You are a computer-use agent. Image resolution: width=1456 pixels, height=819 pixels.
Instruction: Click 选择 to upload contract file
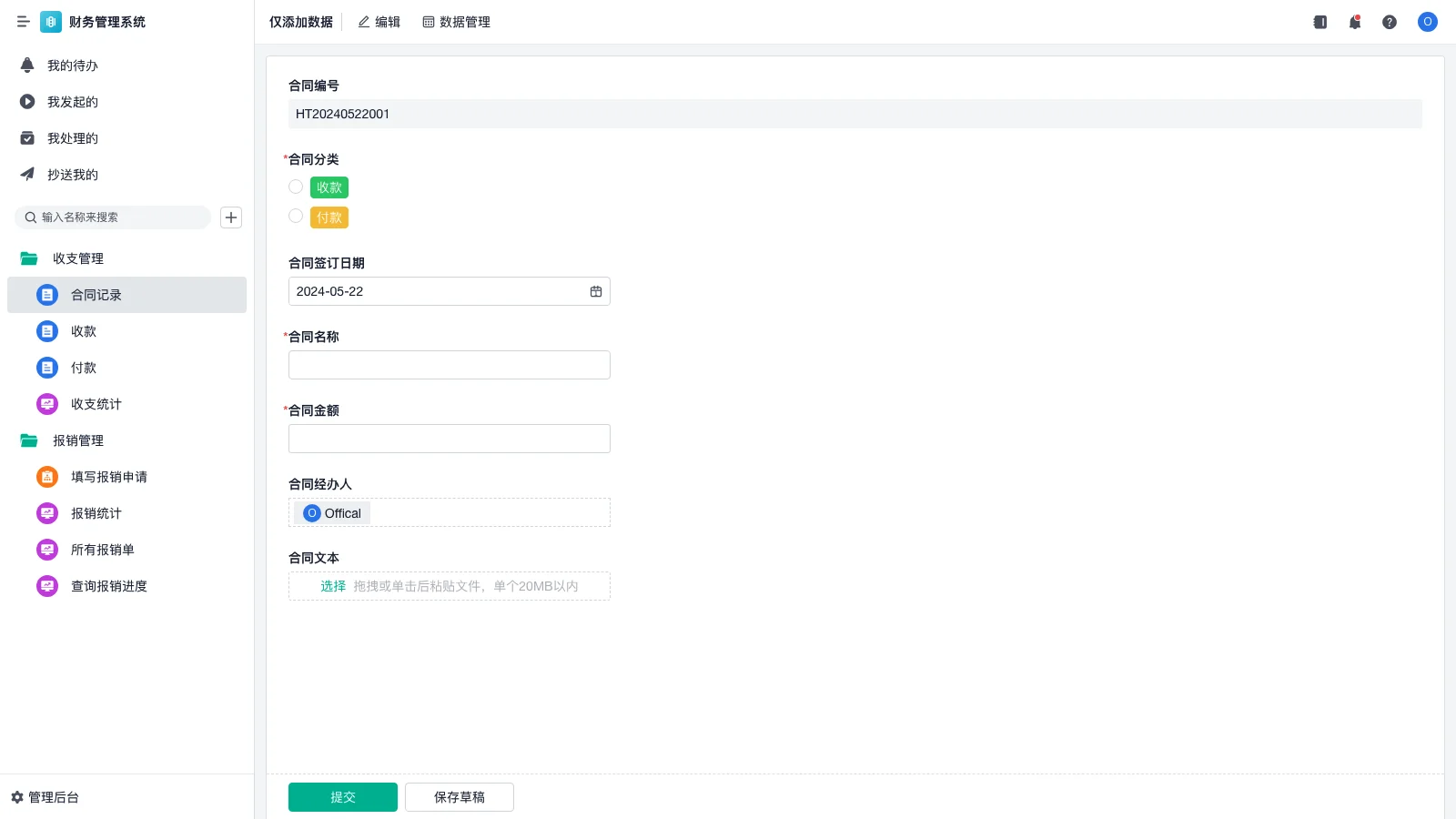[333, 586]
